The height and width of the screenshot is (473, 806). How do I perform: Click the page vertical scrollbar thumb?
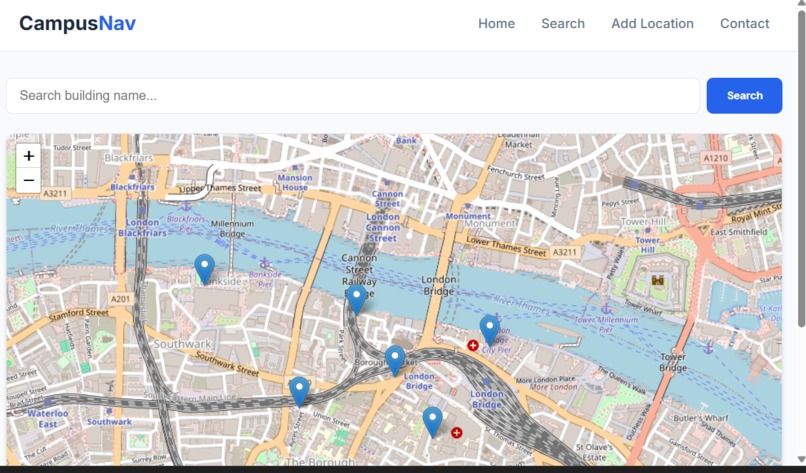(x=801, y=167)
